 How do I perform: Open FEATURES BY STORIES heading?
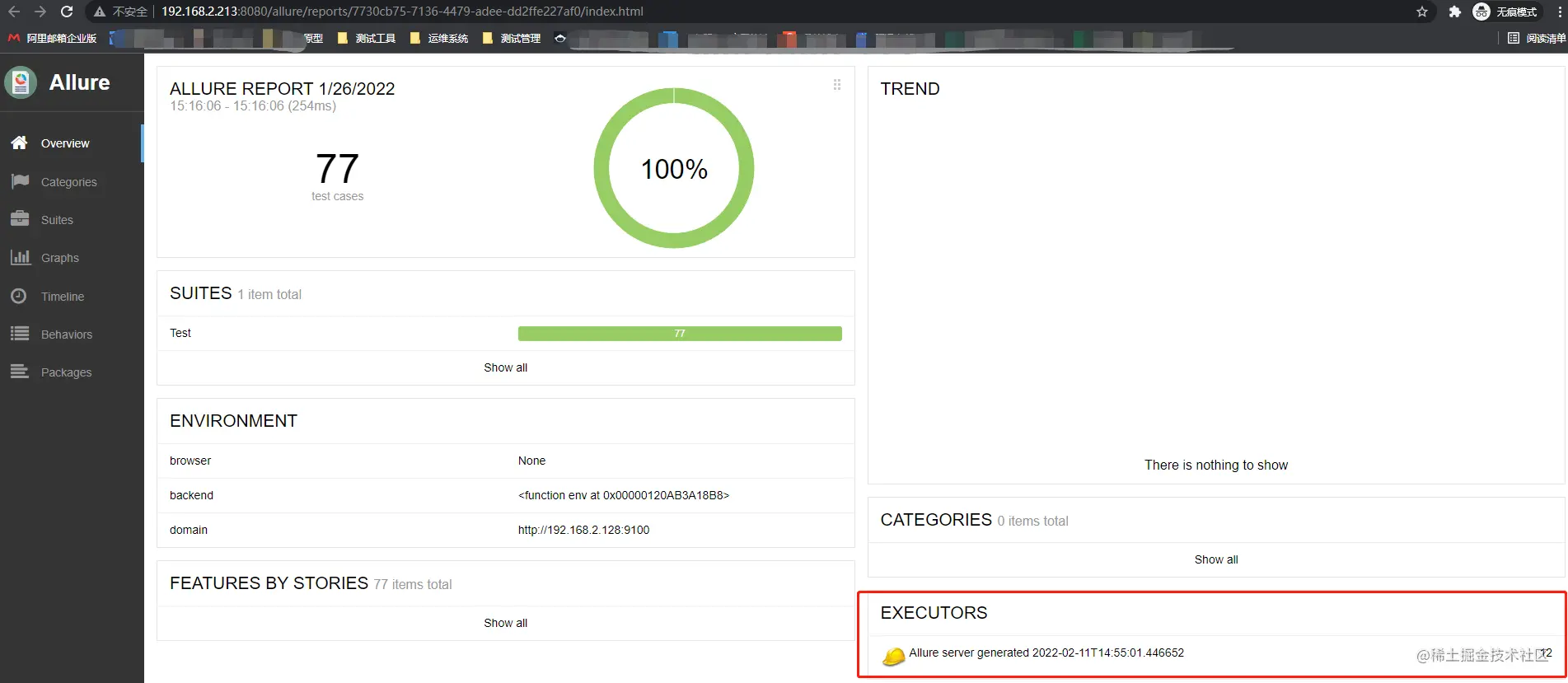pos(269,583)
